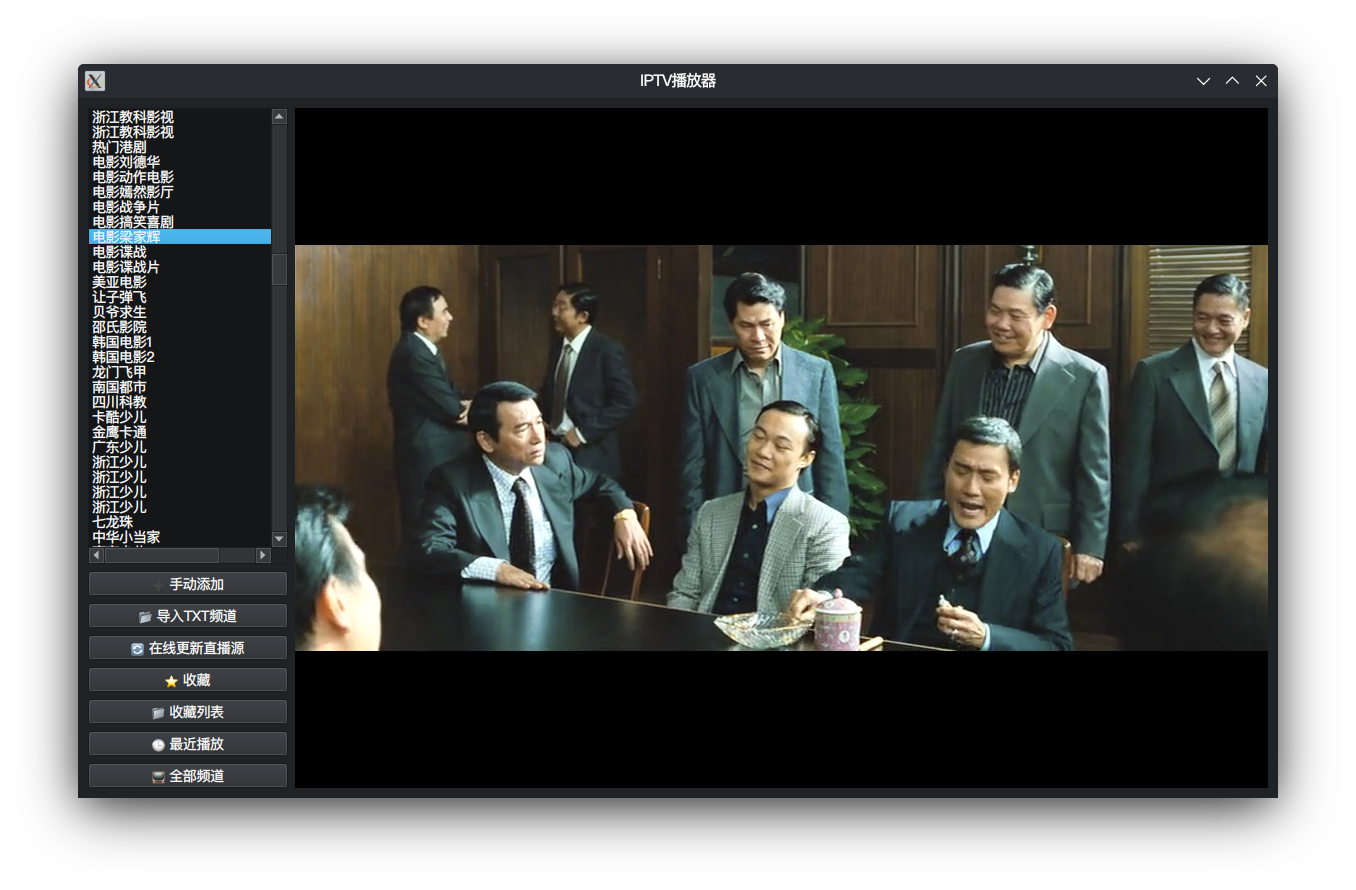The image size is (1356, 890).
Task: Choose 让子弹飞 in the channel list
Action: pyautogui.click(x=180, y=297)
